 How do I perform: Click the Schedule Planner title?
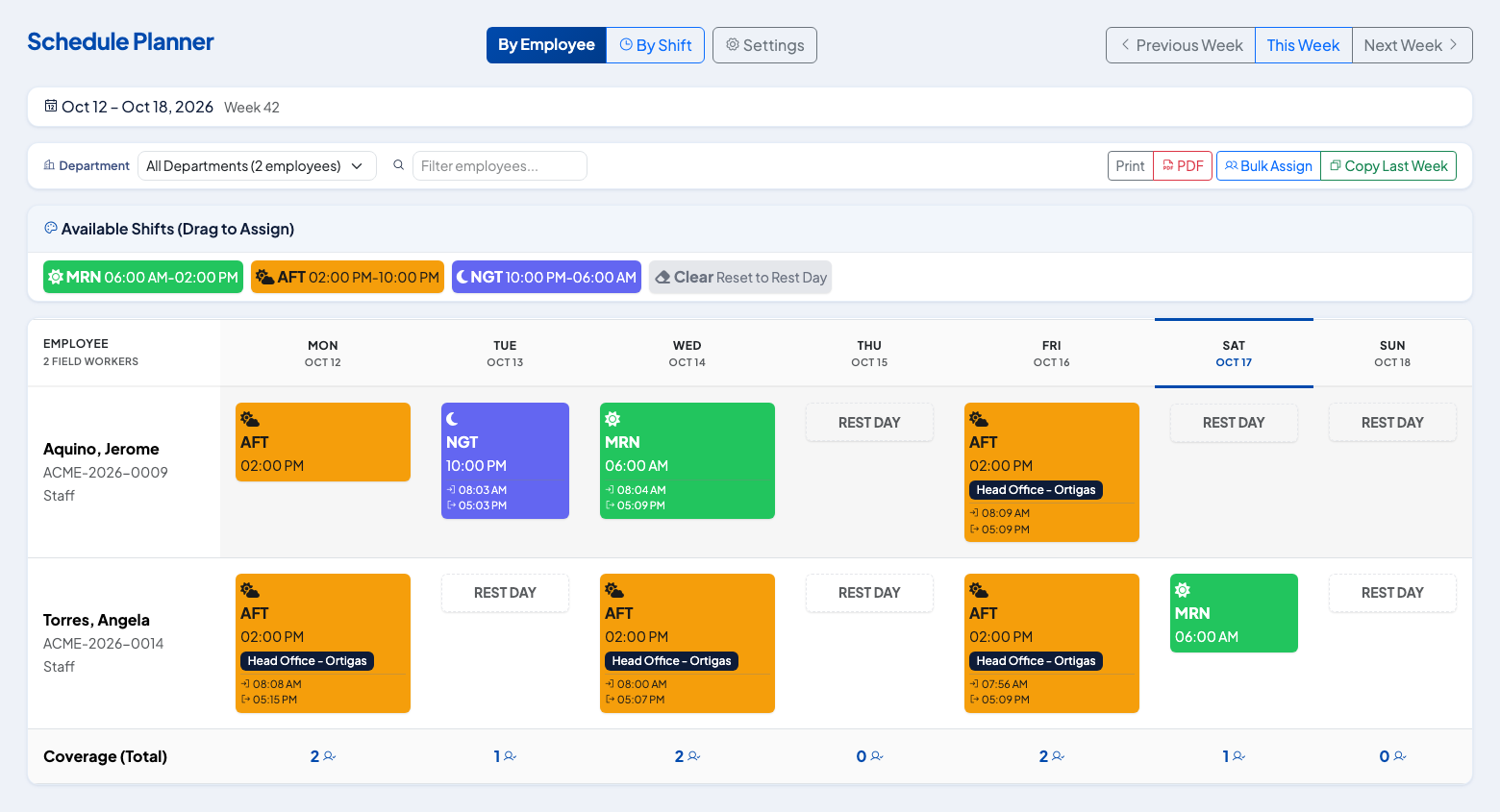tap(120, 41)
